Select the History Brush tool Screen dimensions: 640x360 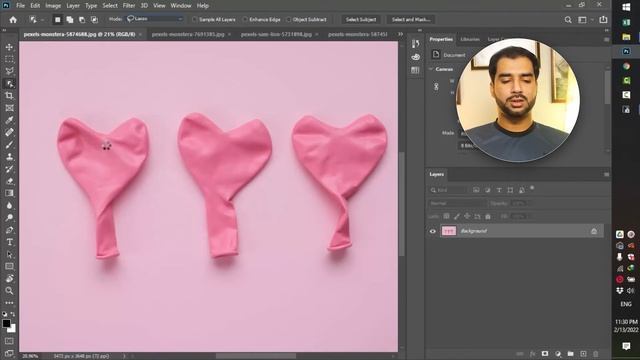pyautogui.click(x=9, y=169)
